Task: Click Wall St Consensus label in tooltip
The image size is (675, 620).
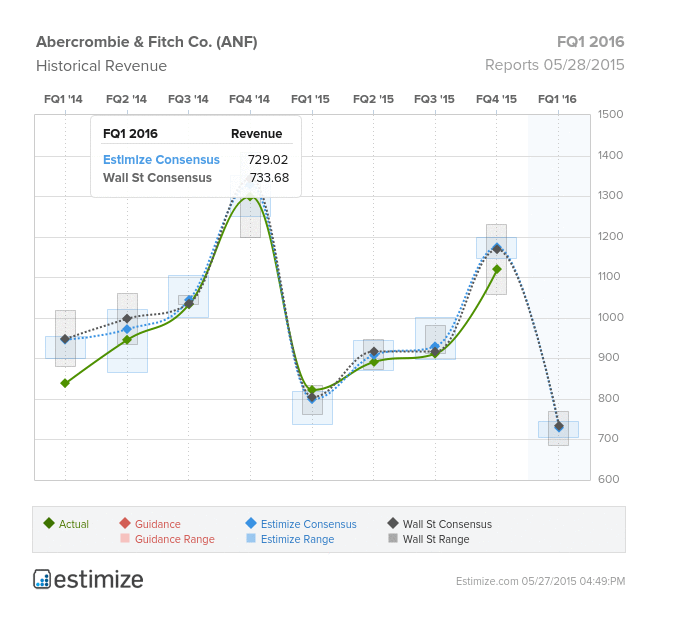Action: tap(157, 178)
